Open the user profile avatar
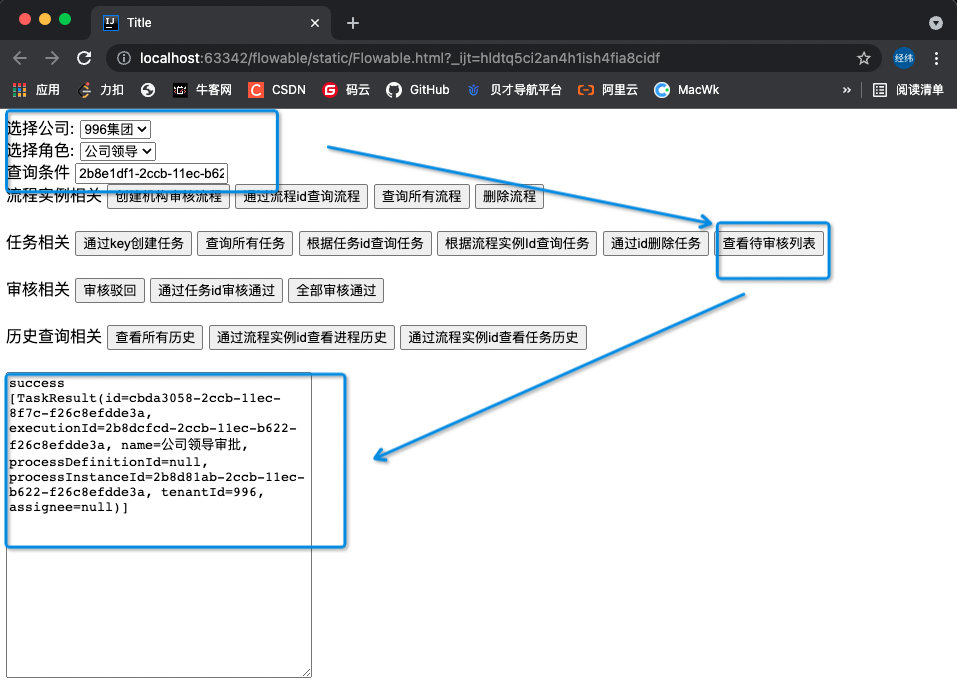Screen dimensions: 957x692 pos(904,58)
